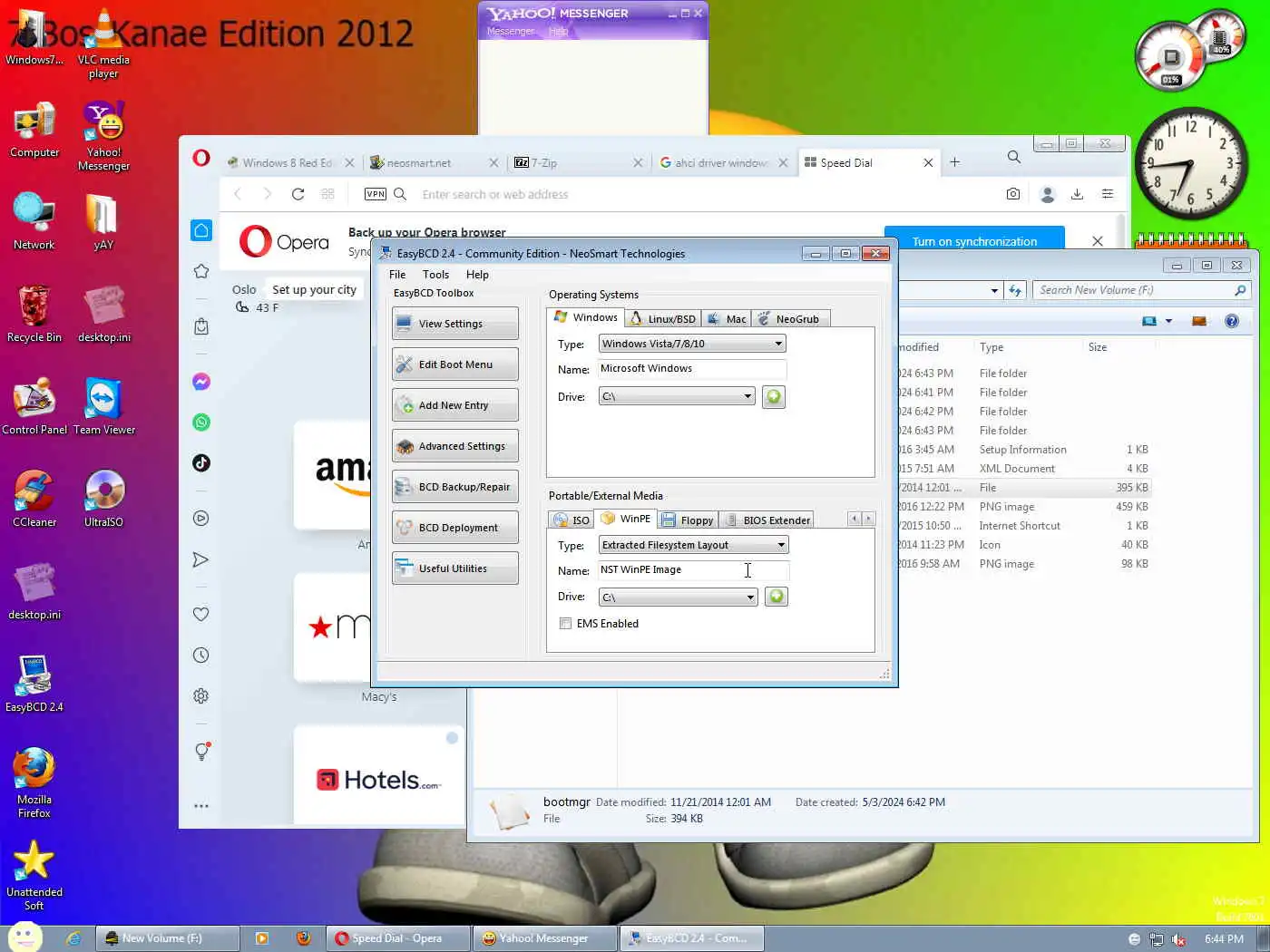The height and width of the screenshot is (952, 1270).
Task: Open the File menu in EasyBCD
Action: tap(397, 275)
